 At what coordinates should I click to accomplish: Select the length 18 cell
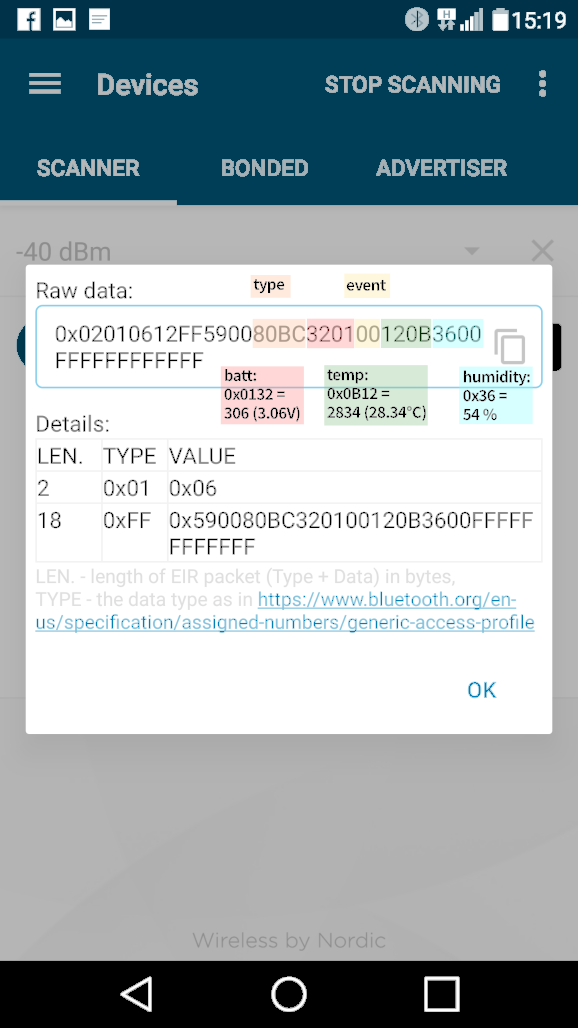point(69,532)
